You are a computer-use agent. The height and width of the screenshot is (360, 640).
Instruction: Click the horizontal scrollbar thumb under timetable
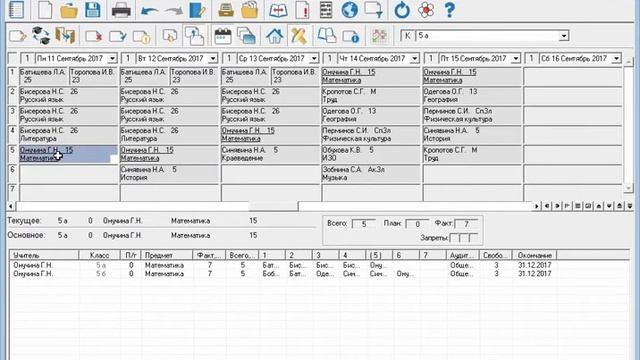pyautogui.click(x=273, y=206)
